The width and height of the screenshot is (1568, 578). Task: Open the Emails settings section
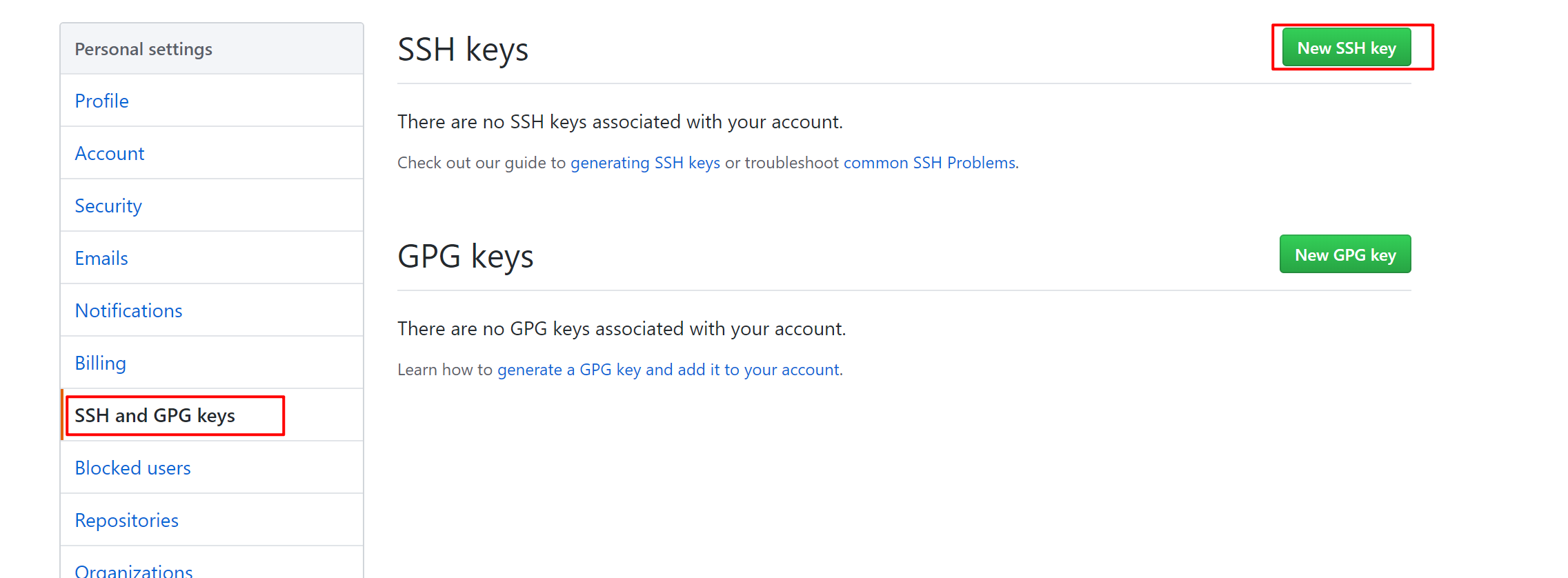[101, 257]
